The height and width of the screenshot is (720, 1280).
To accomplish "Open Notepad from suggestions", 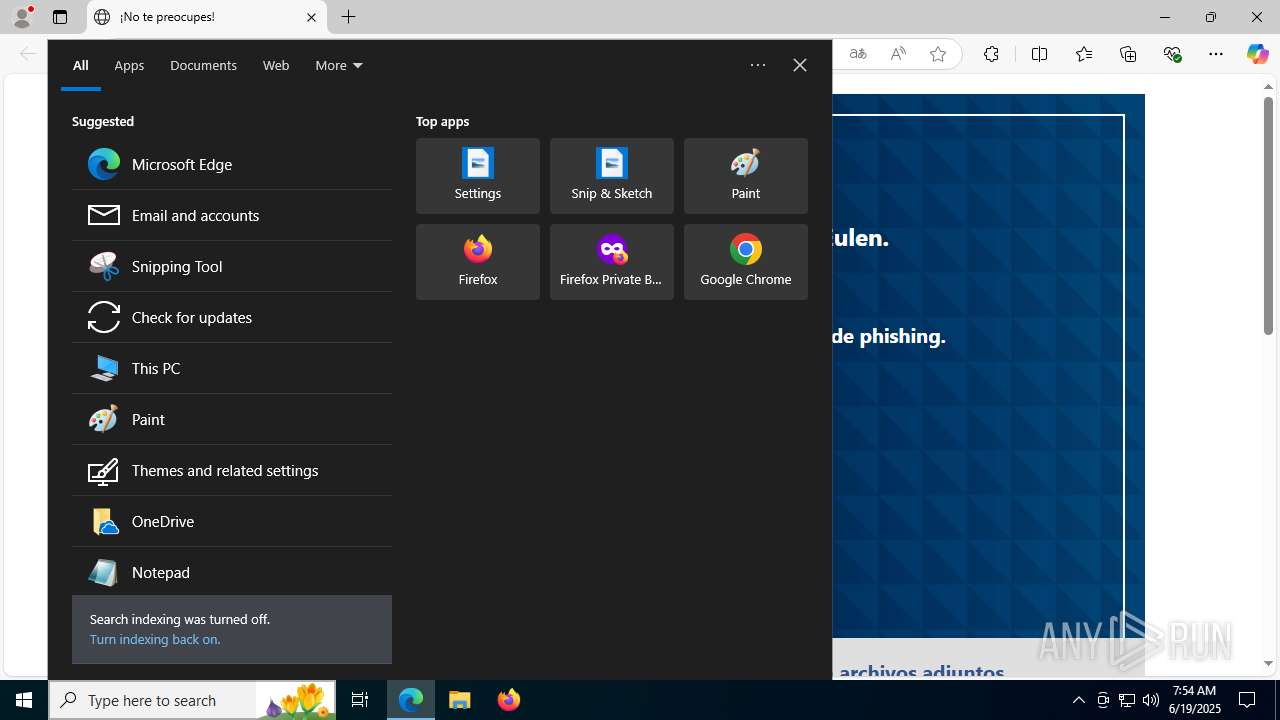I will pos(232,572).
